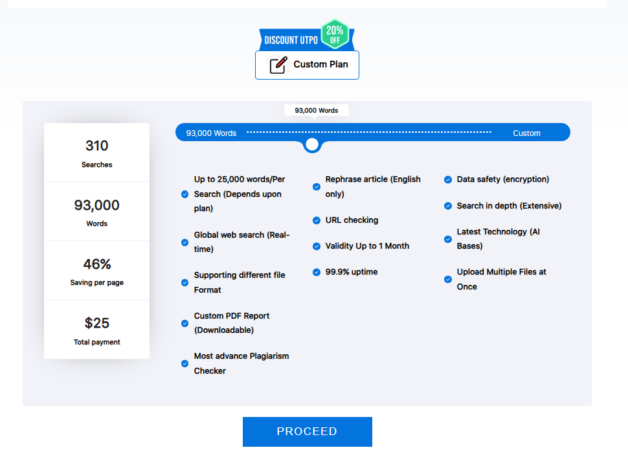Click the Upload Multiple Files at Once text
Image resolution: width=628 pixels, height=450 pixels.
[501, 279]
